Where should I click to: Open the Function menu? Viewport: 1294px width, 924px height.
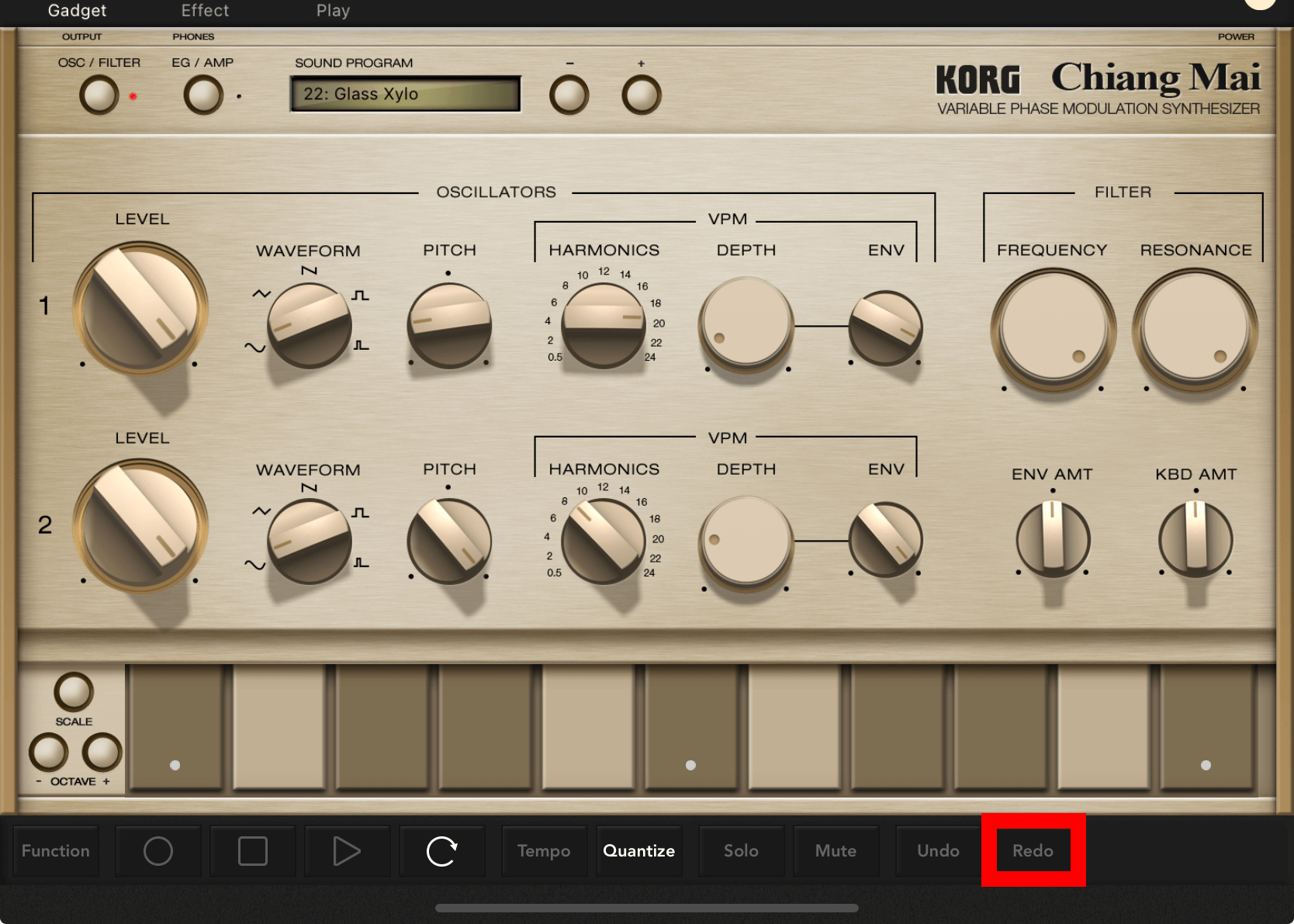click(x=56, y=851)
